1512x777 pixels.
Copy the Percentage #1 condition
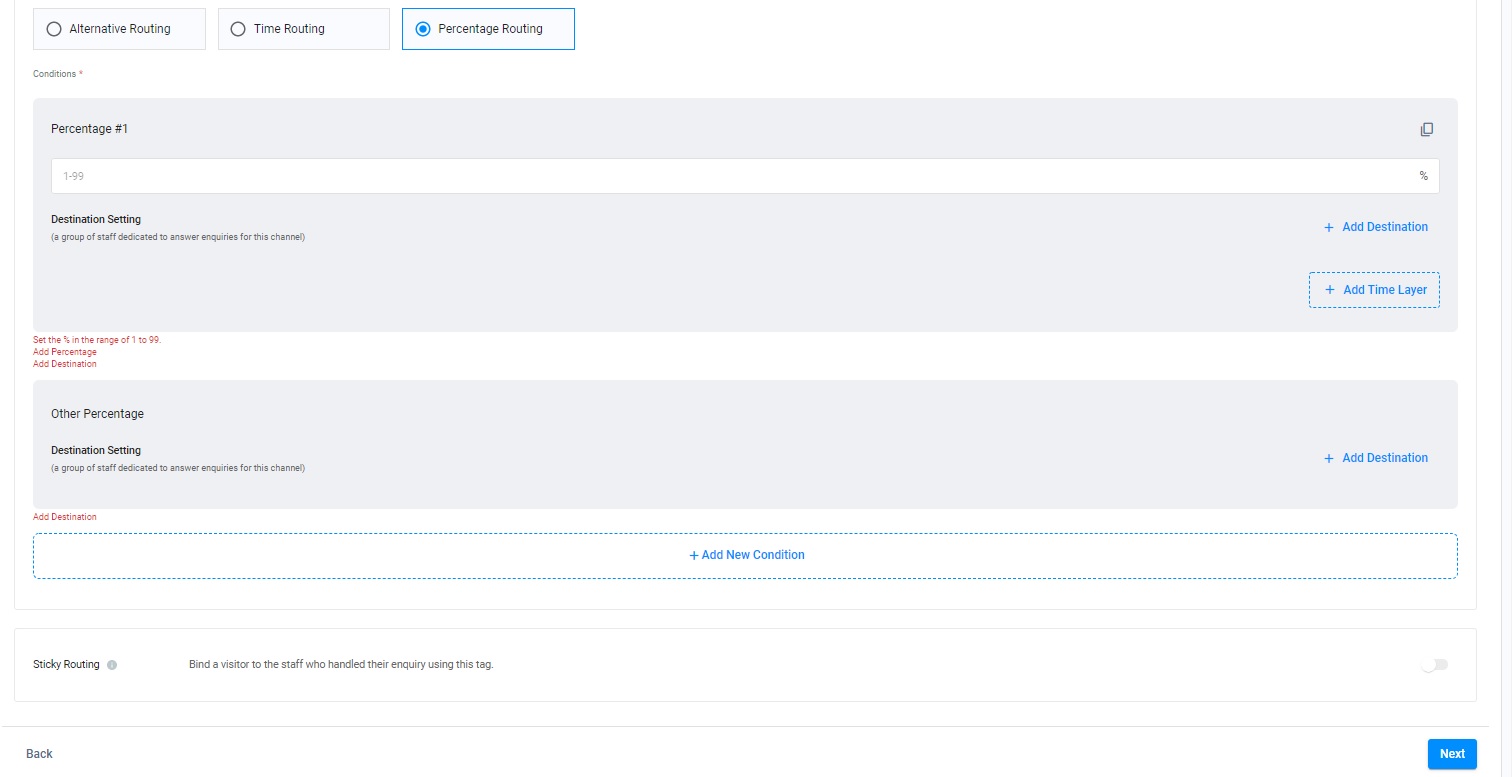1427,129
